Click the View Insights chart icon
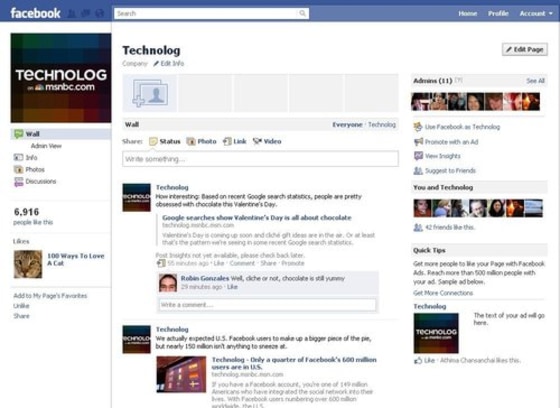 pyautogui.click(x=418, y=156)
